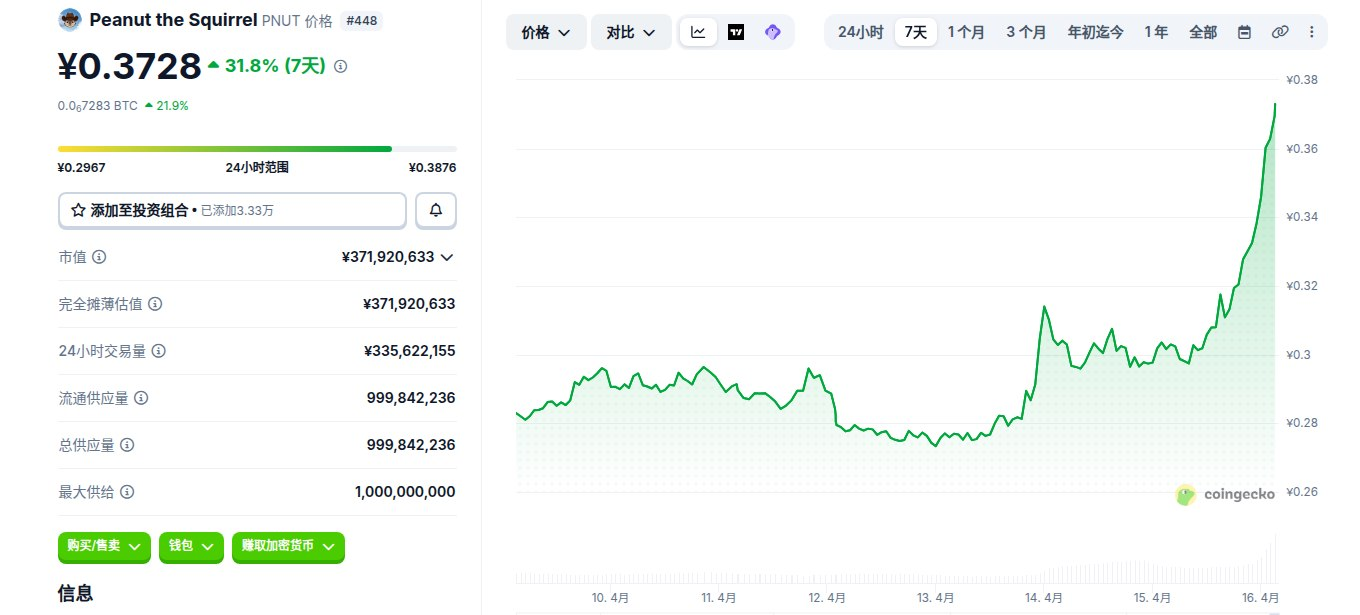Select the 年初迄今 time range
Screen dimensions: 1360x615
coord(1097,32)
